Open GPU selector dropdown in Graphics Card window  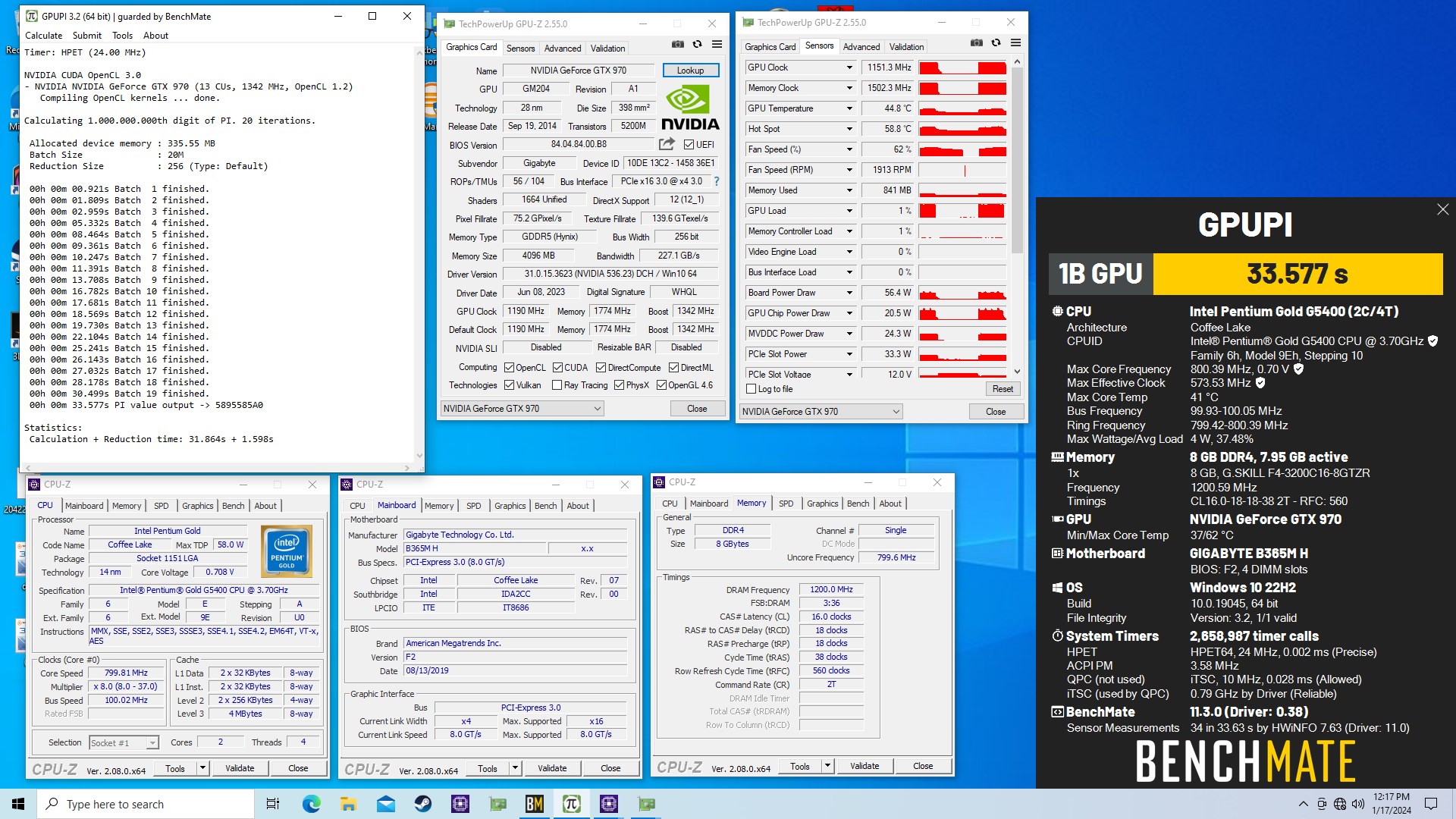pos(522,409)
